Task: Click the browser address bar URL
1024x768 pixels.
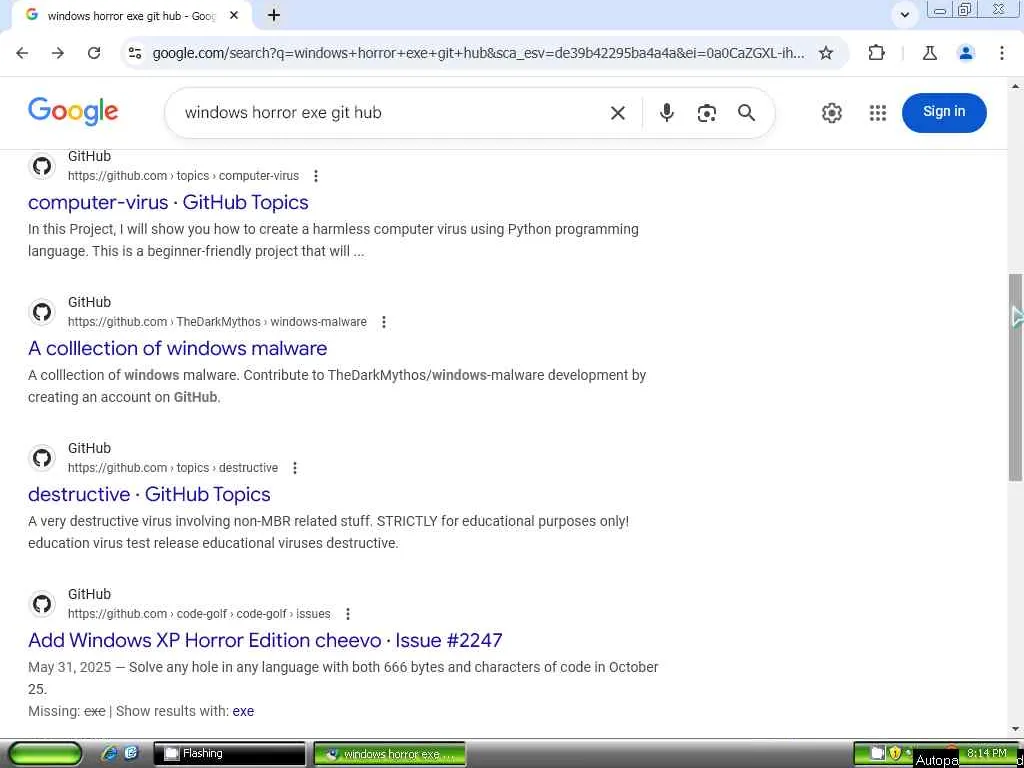Action: 478,53
